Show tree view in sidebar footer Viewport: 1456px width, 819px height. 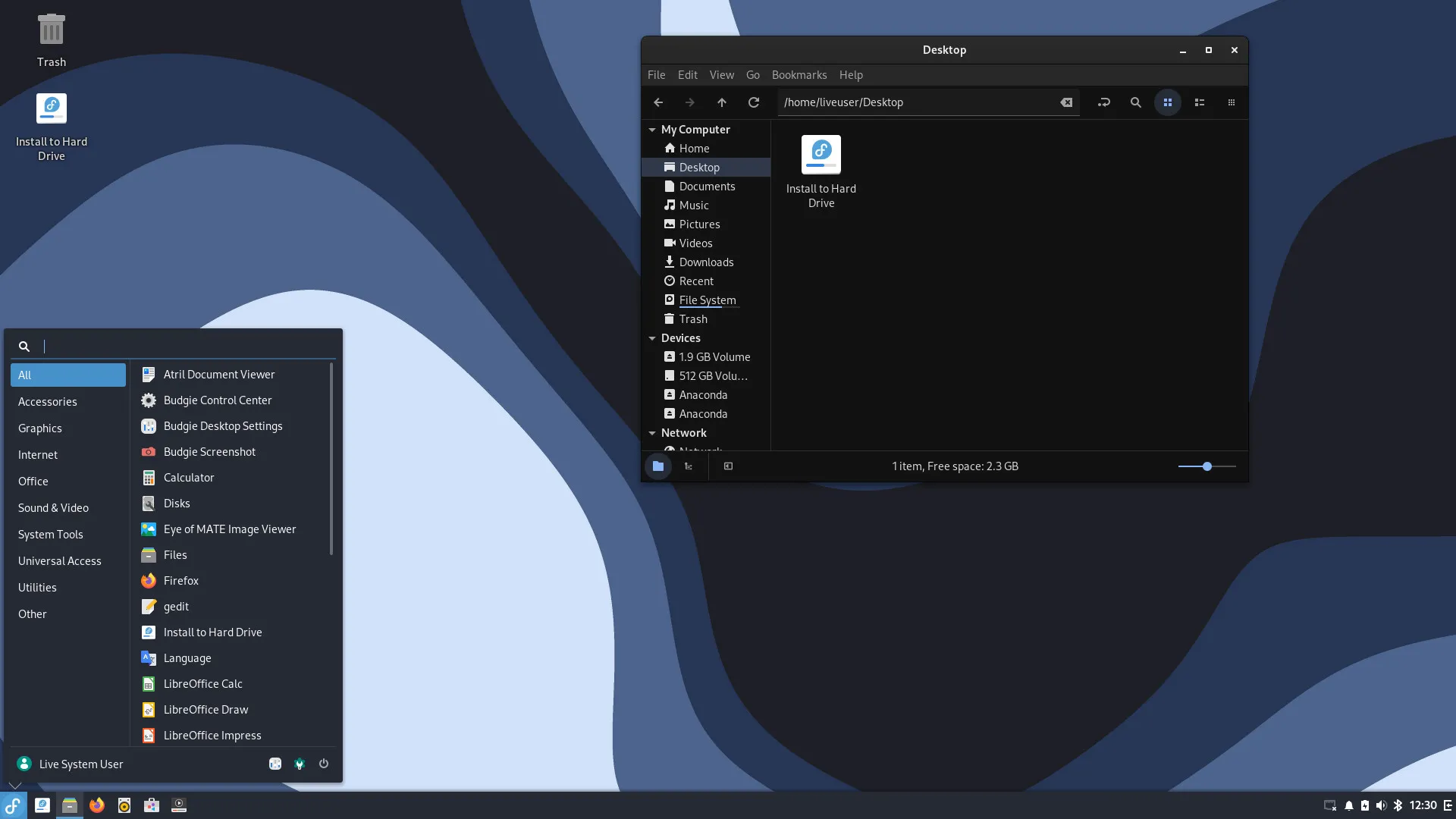[689, 466]
